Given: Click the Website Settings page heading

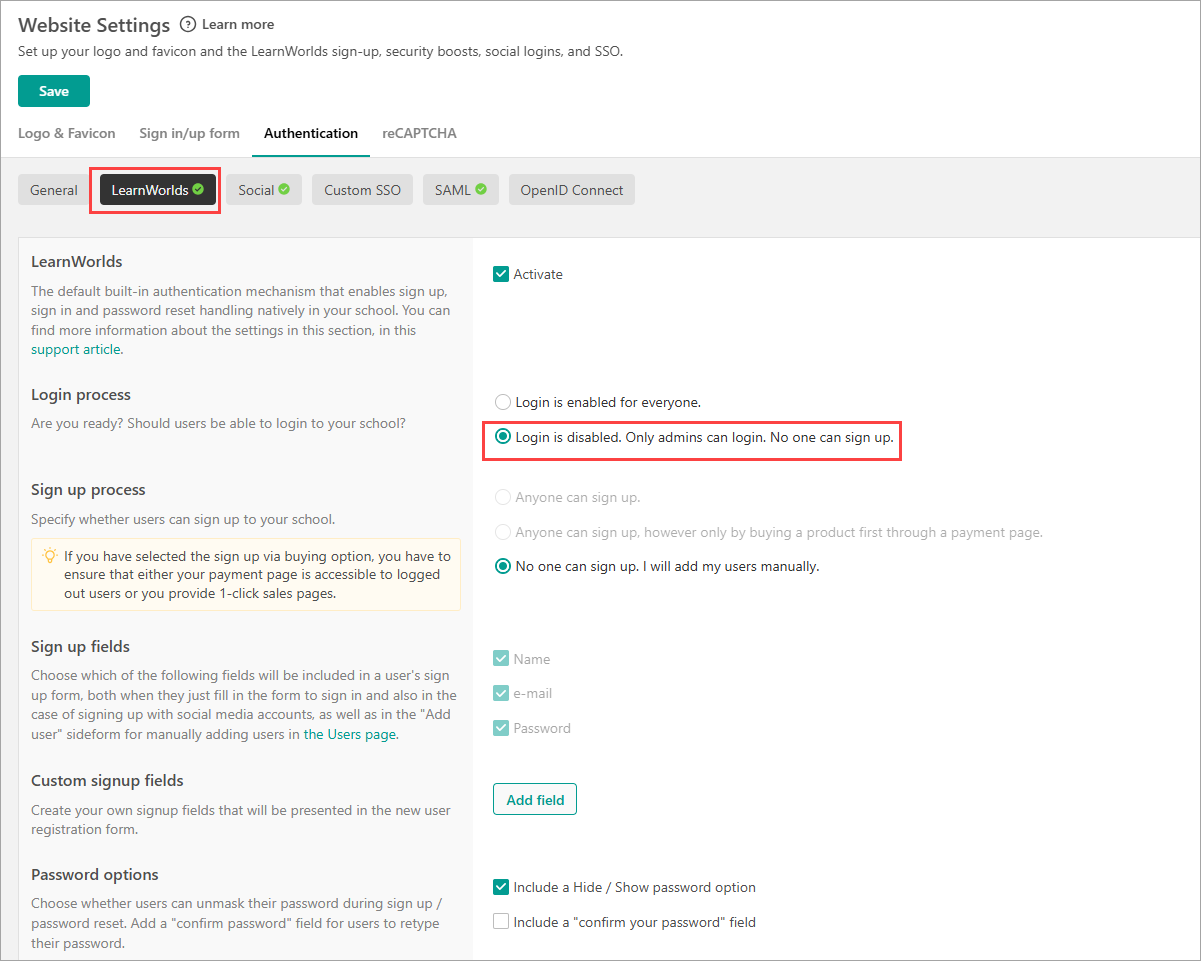Looking at the screenshot, I should pyautogui.click(x=94, y=25).
